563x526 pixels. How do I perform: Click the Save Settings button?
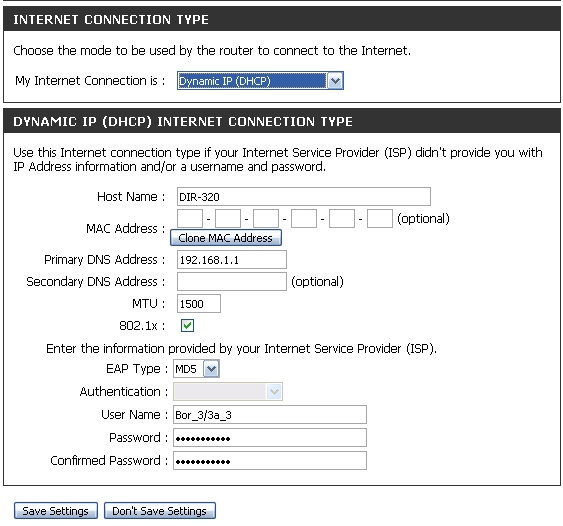tap(56, 511)
